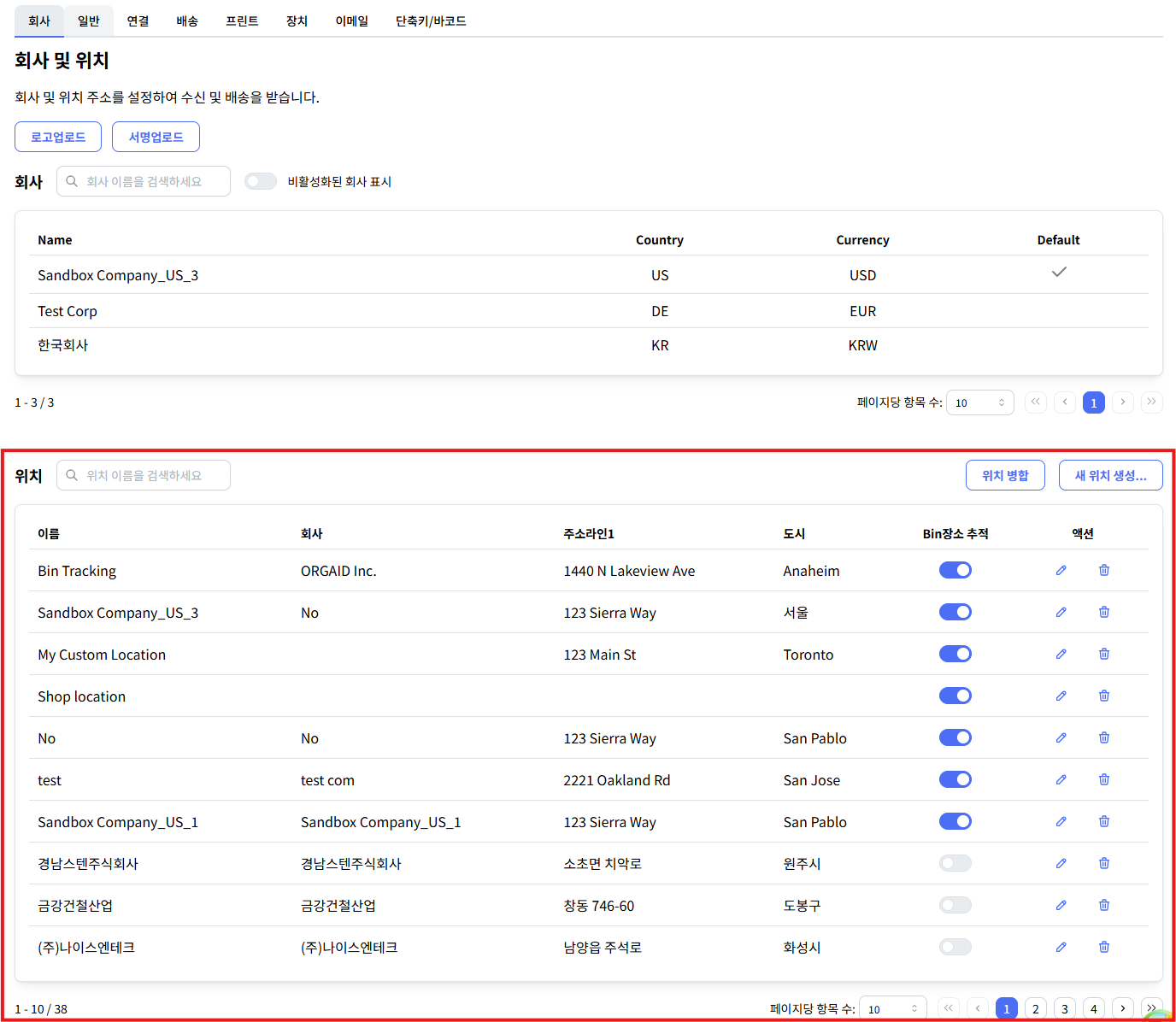Click search icon in location search box

(x=72, y=475)
